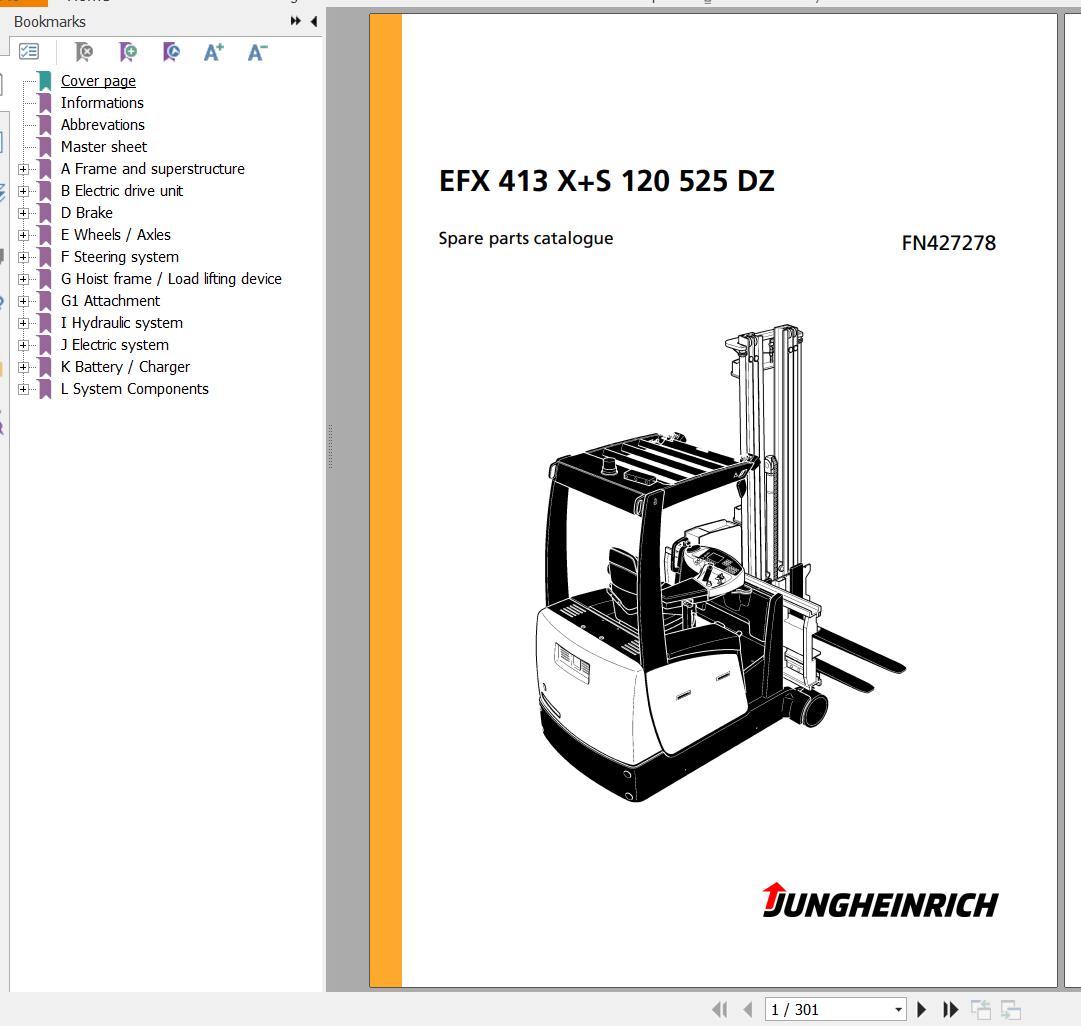This screenshot has width=1081, height=1026.
Task: Click the FN427278 document number
Action: click(949, 243)
